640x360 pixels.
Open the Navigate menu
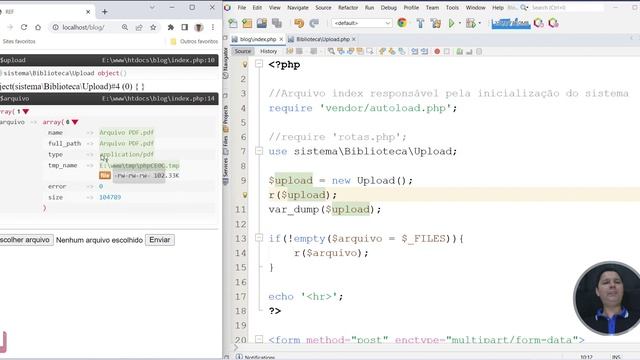point(298,8)
